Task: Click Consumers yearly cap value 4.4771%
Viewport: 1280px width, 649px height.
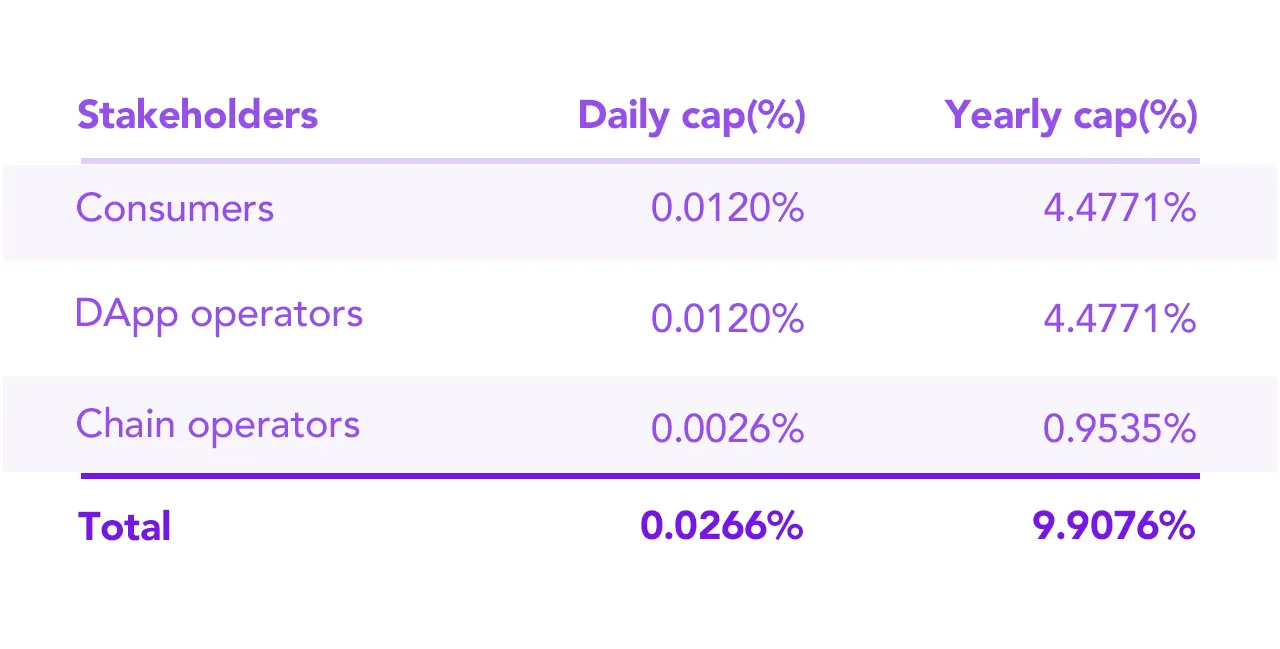Action: [1120, 209]
